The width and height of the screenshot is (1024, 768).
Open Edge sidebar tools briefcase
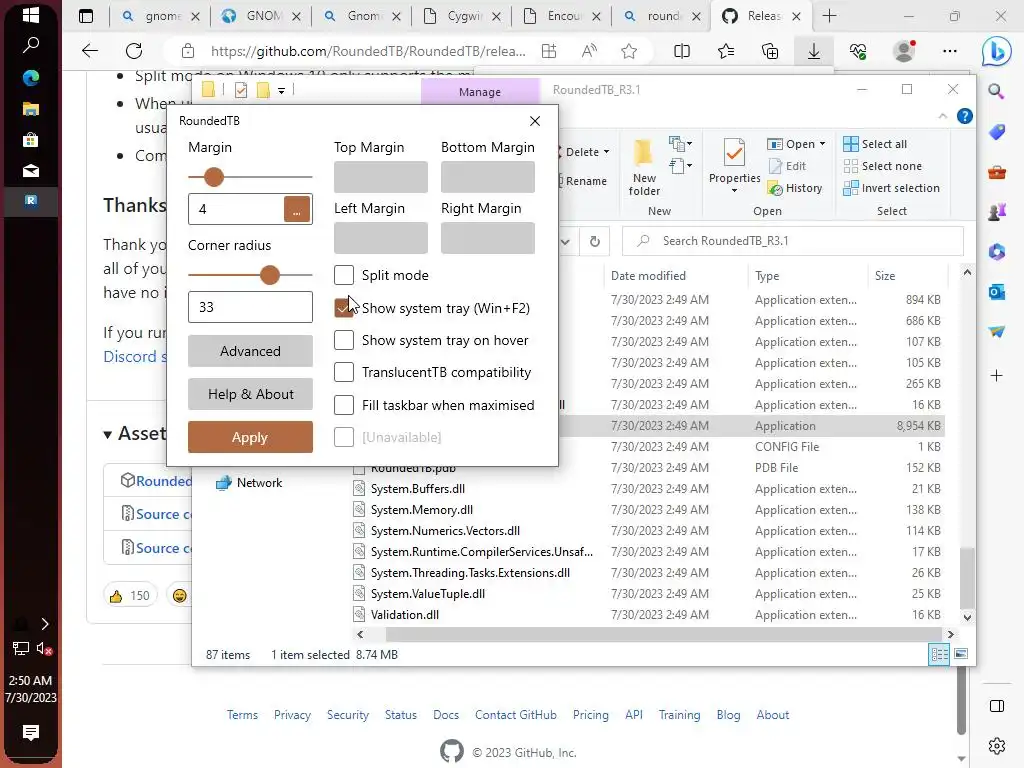(997, 172)
